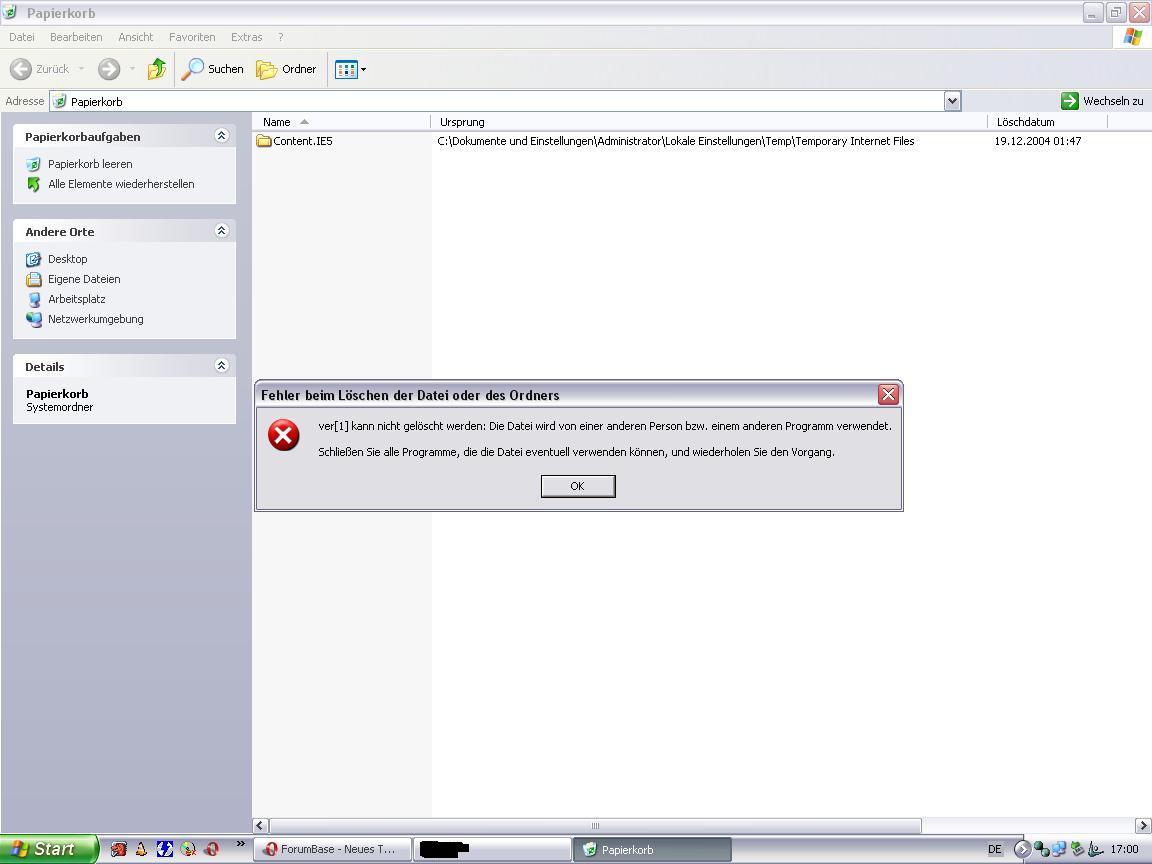Image resolution: width=1152 pixels, height=864 pixels.
Task: Open Eigene Dateien link
Action: [x=84, y=279]
